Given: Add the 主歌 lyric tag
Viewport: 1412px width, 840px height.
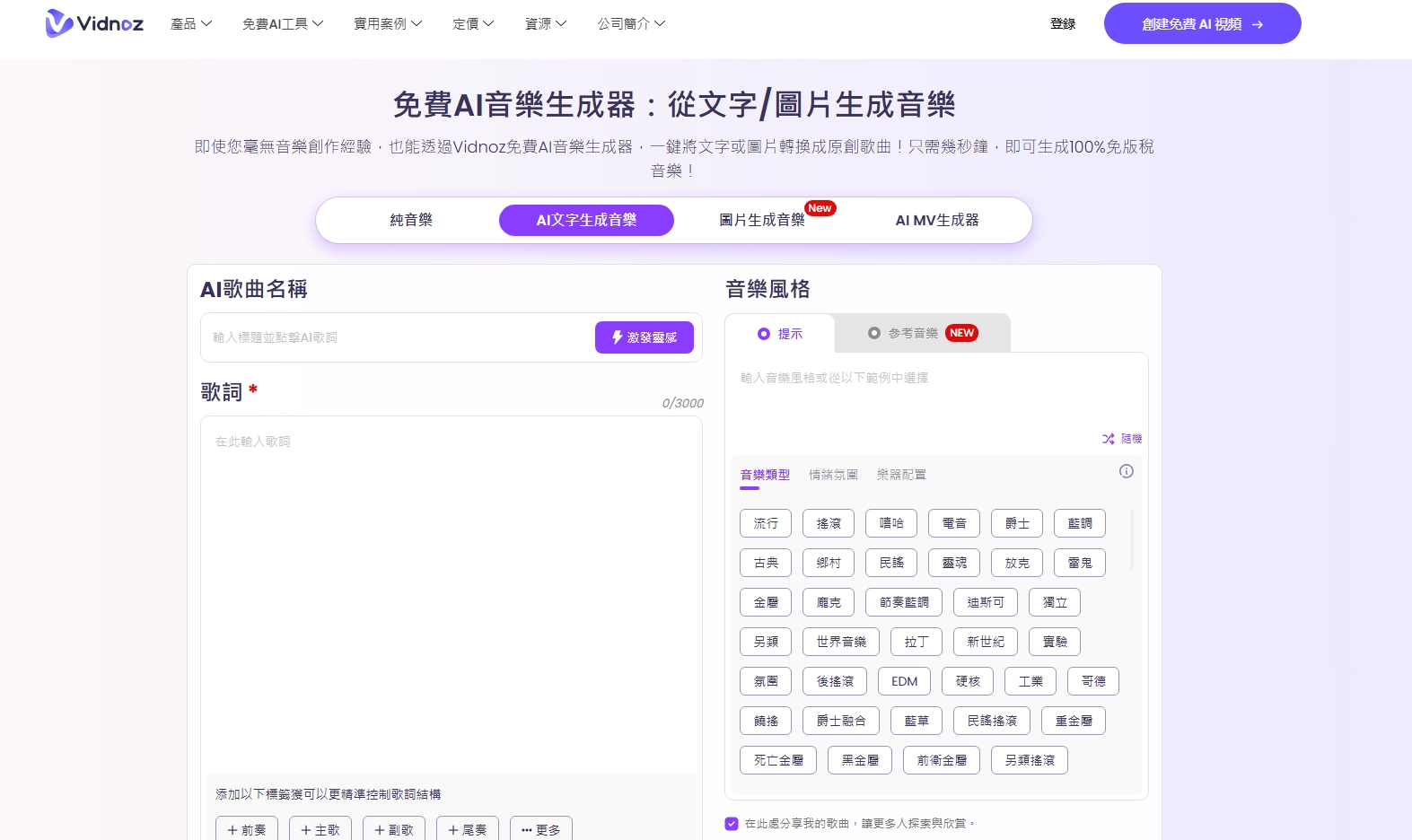Looking at the screenshot, I should [x=320, y=829].
